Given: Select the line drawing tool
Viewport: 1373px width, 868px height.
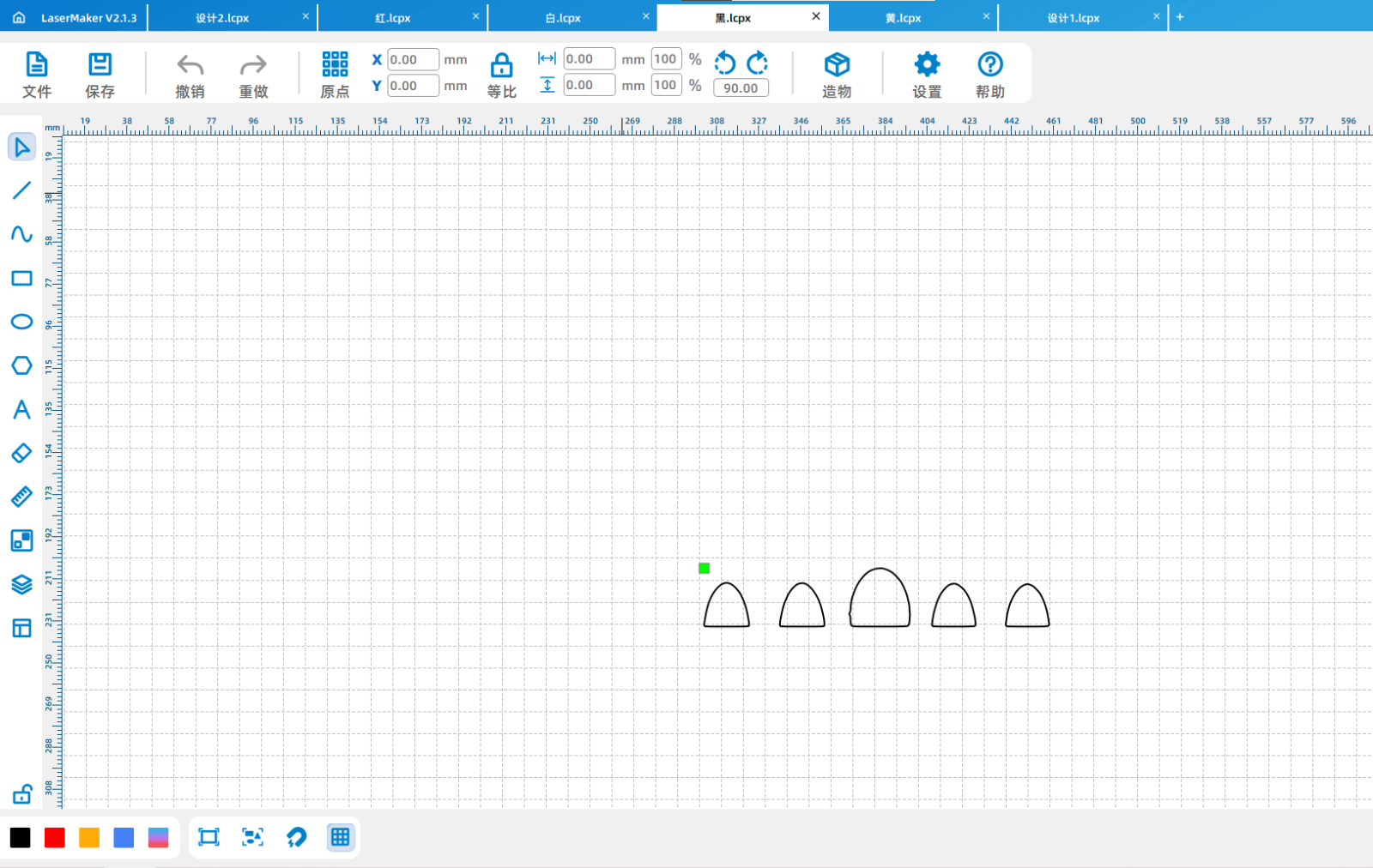Looking at the screenshot, I should click(21, 190).
